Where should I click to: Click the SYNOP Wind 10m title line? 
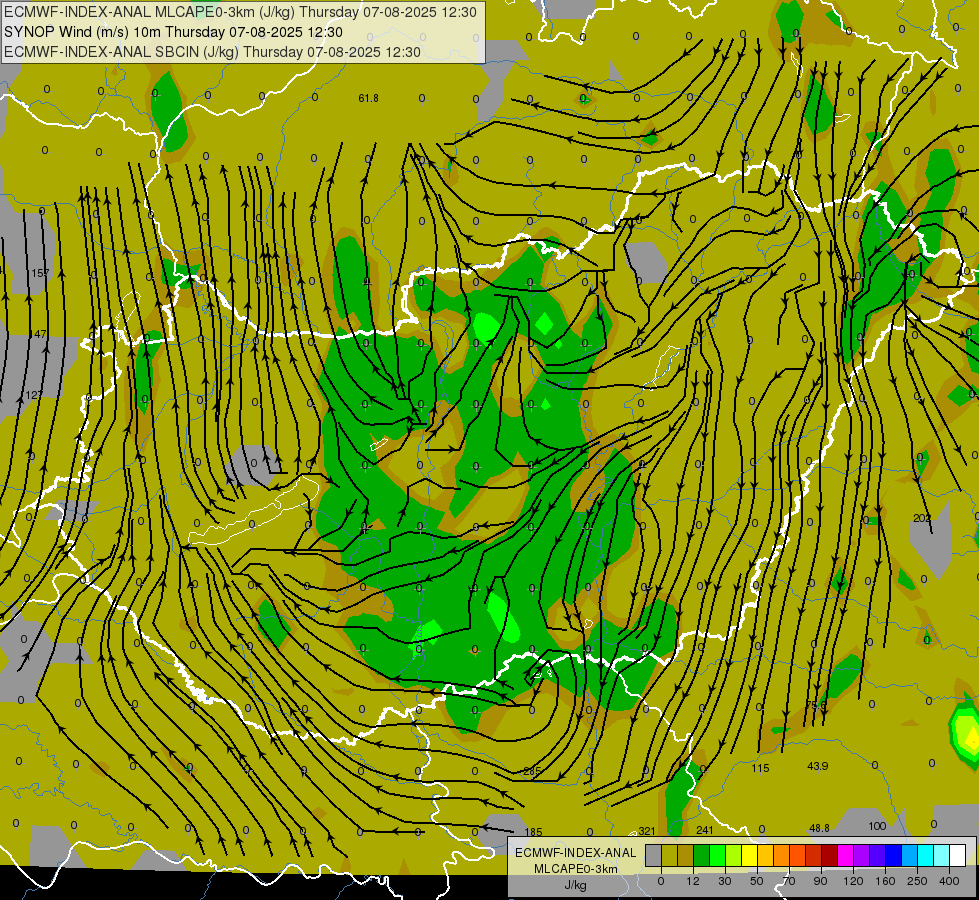pos(173,32)
